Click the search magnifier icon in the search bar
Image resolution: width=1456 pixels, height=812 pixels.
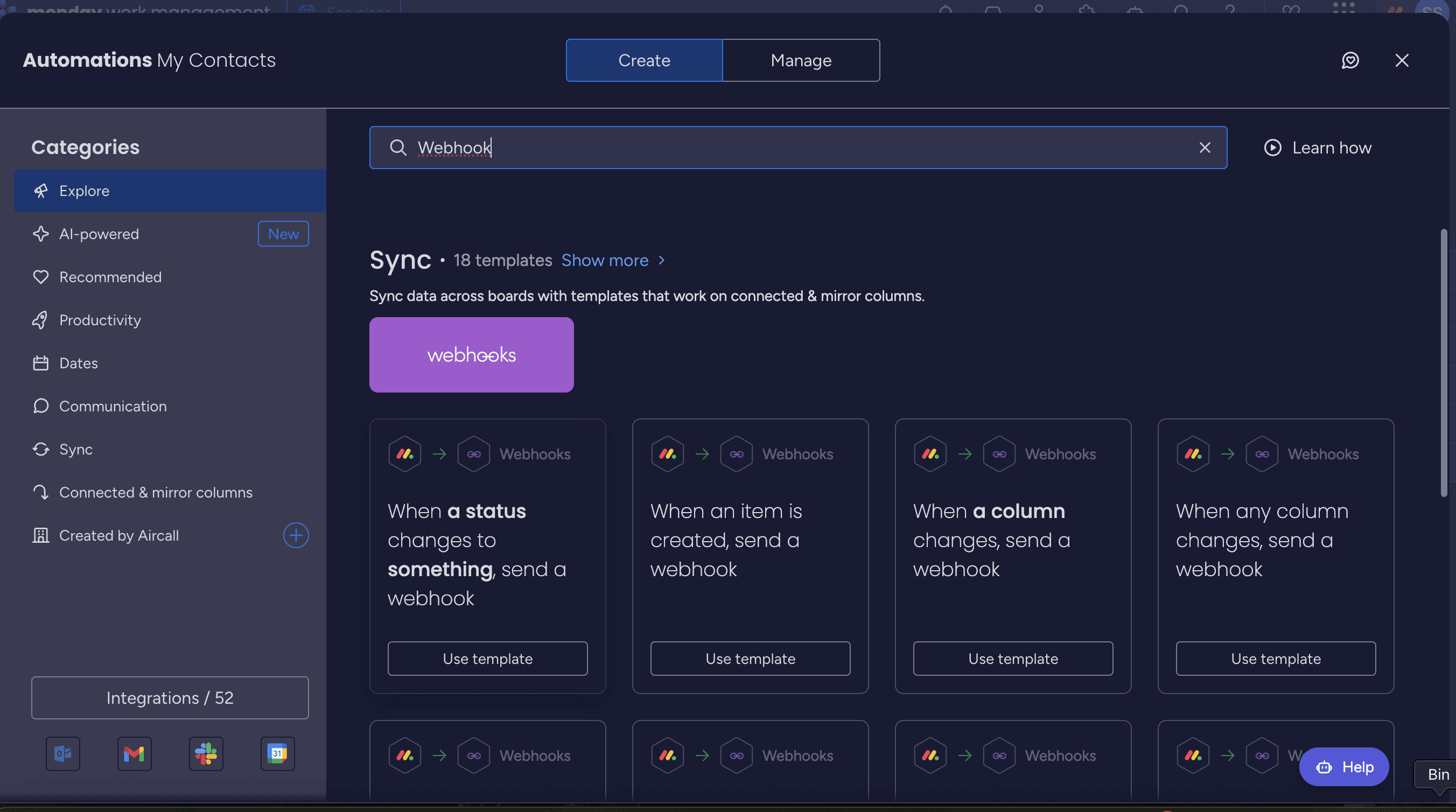pos(398,148)
